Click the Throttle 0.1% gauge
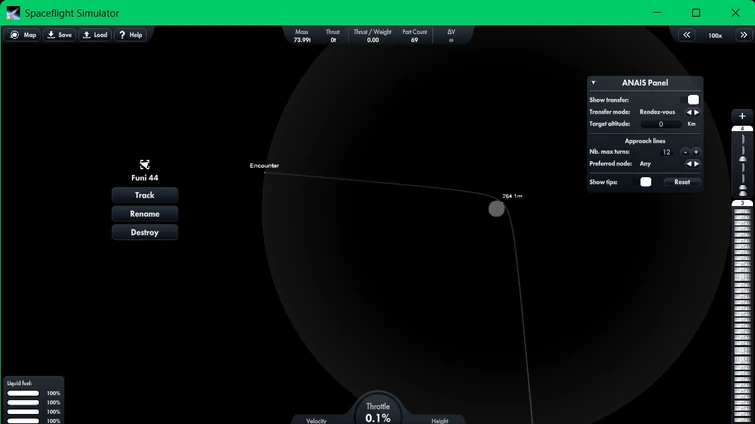This screenshot has width=755, height=424. click(378, 411)
